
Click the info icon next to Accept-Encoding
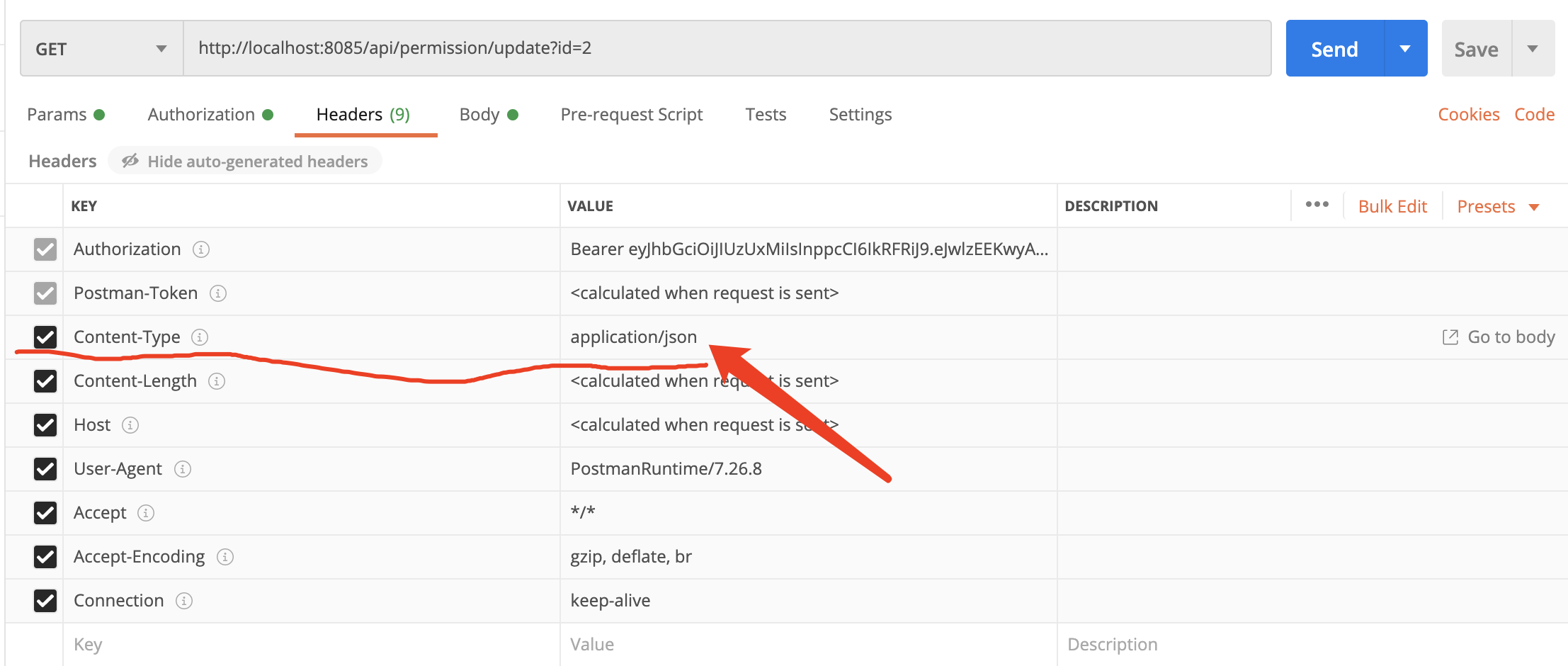[225, 557]
